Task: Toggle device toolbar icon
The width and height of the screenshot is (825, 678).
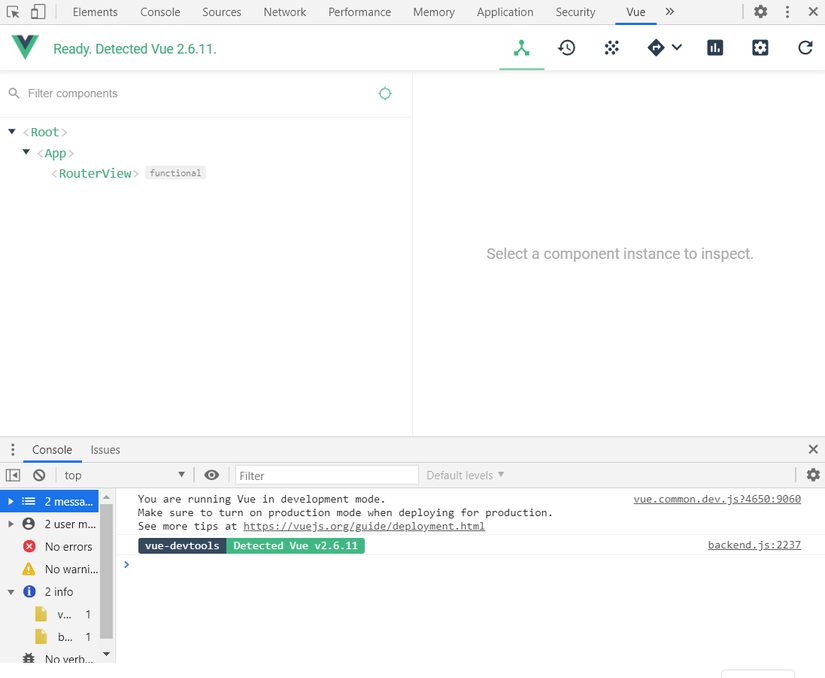Action: coord(38,12)
